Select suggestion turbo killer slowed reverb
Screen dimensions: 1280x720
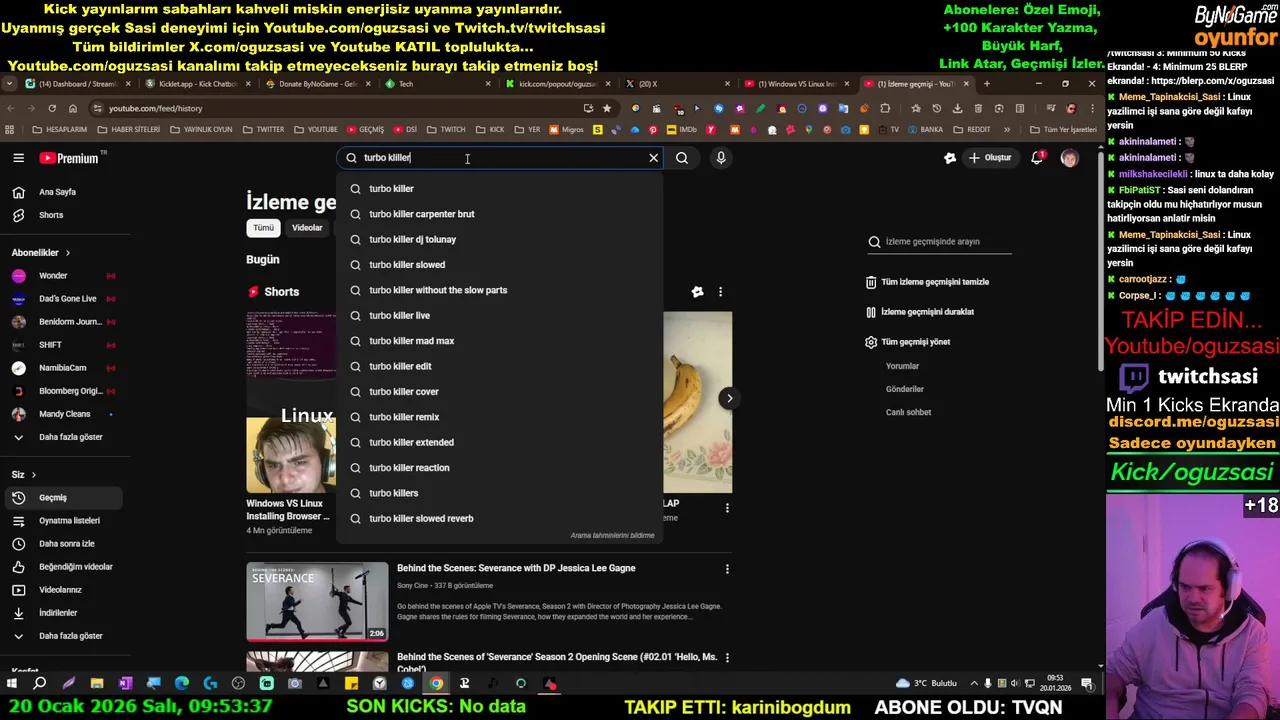click(500, 519)
